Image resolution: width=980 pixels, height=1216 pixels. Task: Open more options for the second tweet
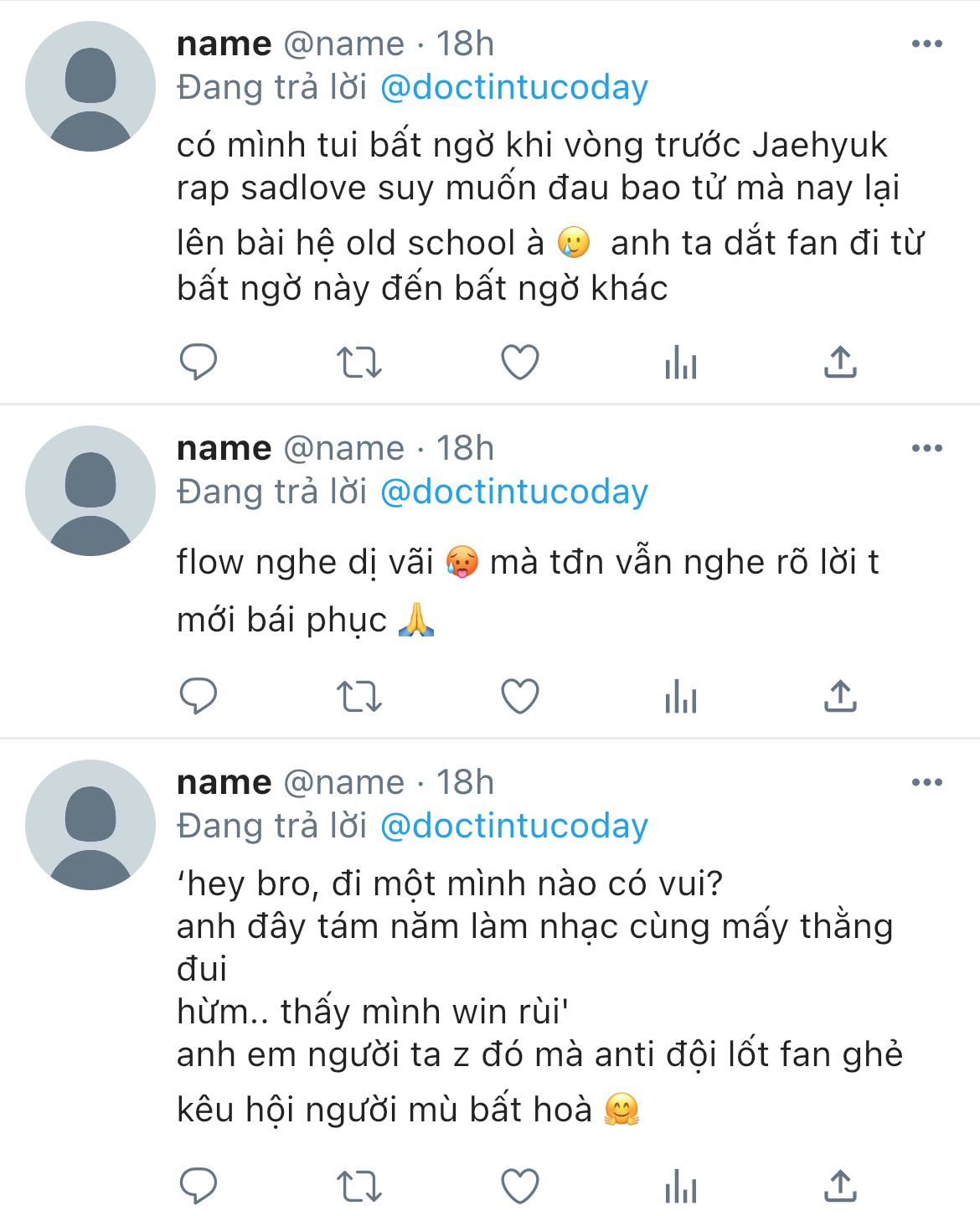pos(926,449)
